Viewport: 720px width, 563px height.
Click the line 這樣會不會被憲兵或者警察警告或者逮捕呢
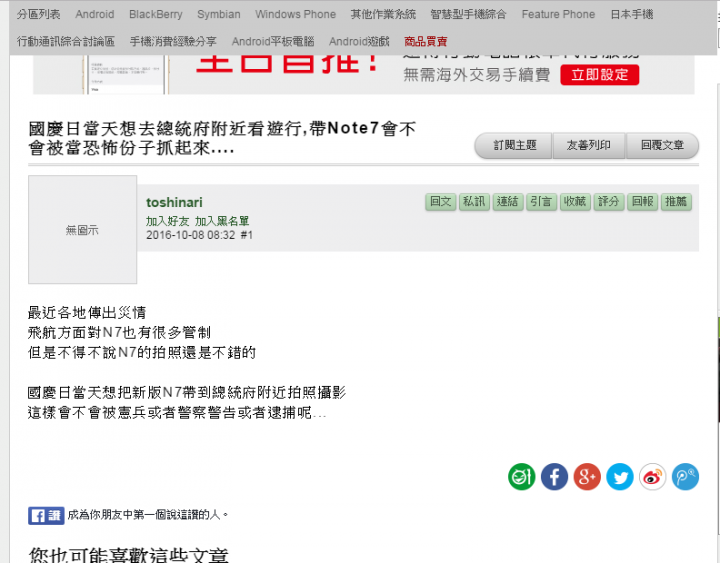tap(177, 413)
